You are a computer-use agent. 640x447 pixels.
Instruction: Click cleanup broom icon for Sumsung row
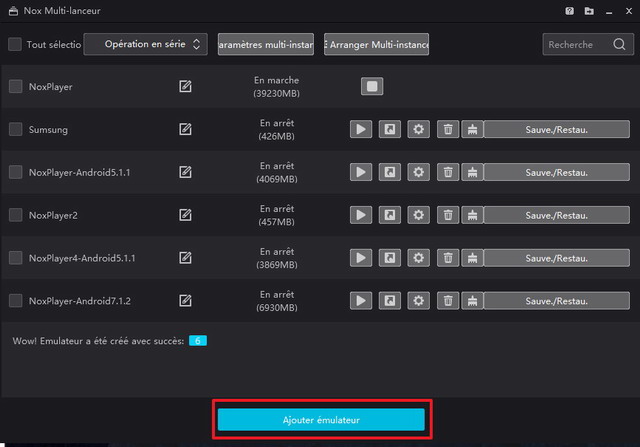473,129
